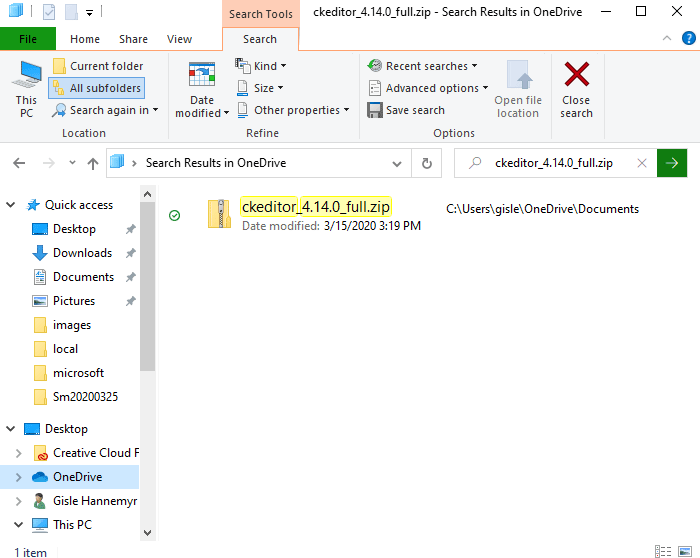
Task: Click navigation pane scroll down arrow
Action: click(x=148, y=533)
